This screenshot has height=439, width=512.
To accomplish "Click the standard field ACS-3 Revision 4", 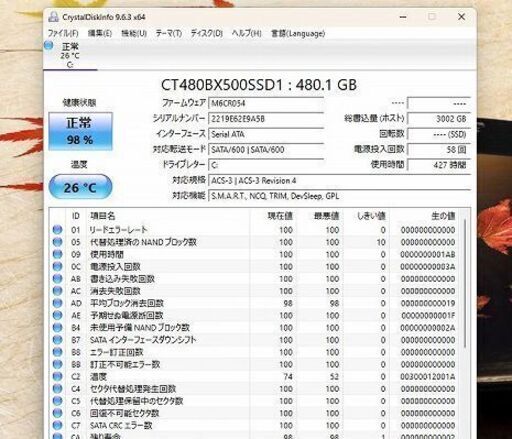I will pos(339,181).
